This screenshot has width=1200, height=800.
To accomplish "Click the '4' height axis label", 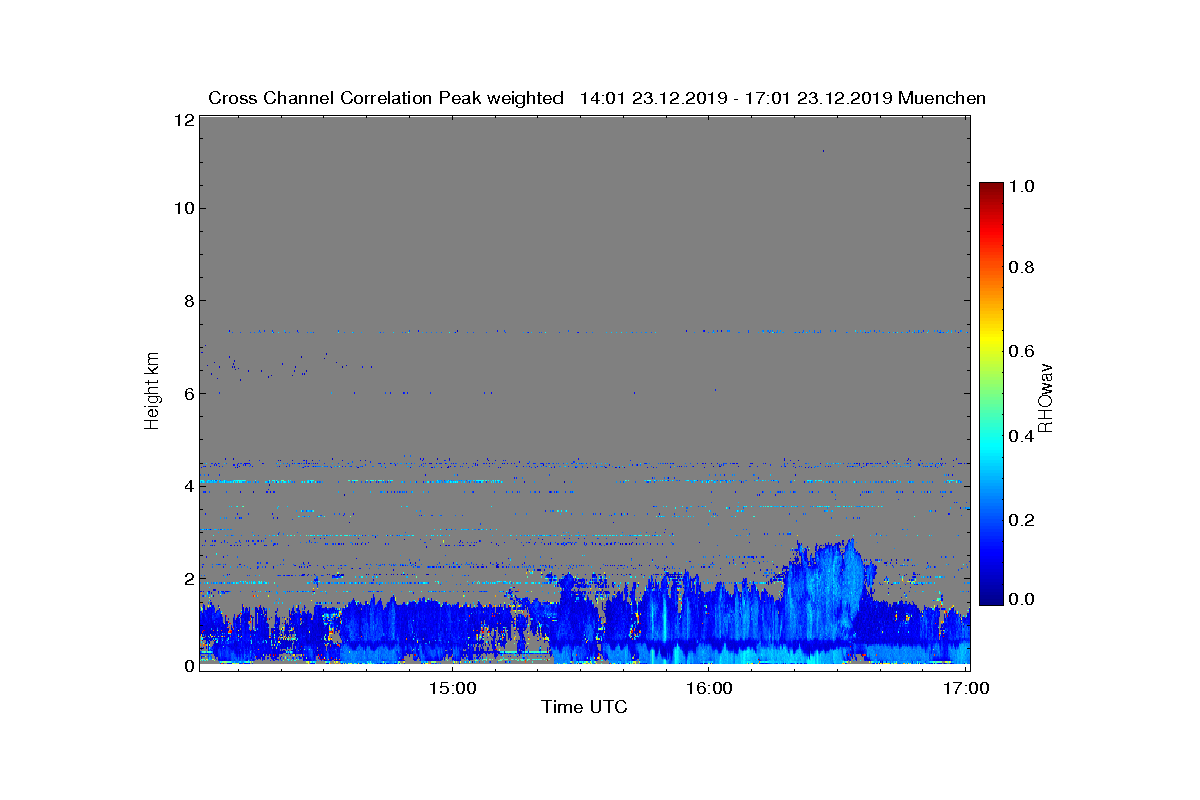I will (x=187, y=486).
